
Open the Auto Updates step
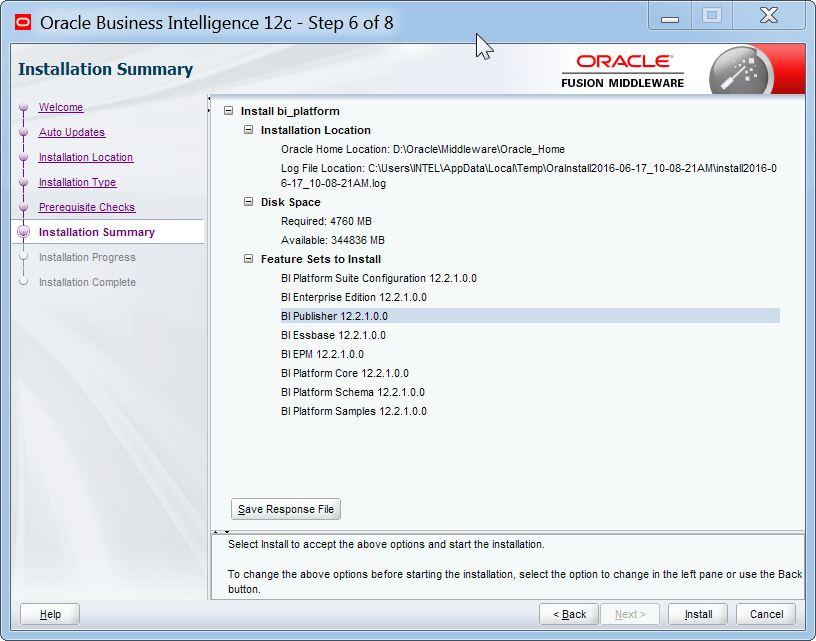point(72,132)
